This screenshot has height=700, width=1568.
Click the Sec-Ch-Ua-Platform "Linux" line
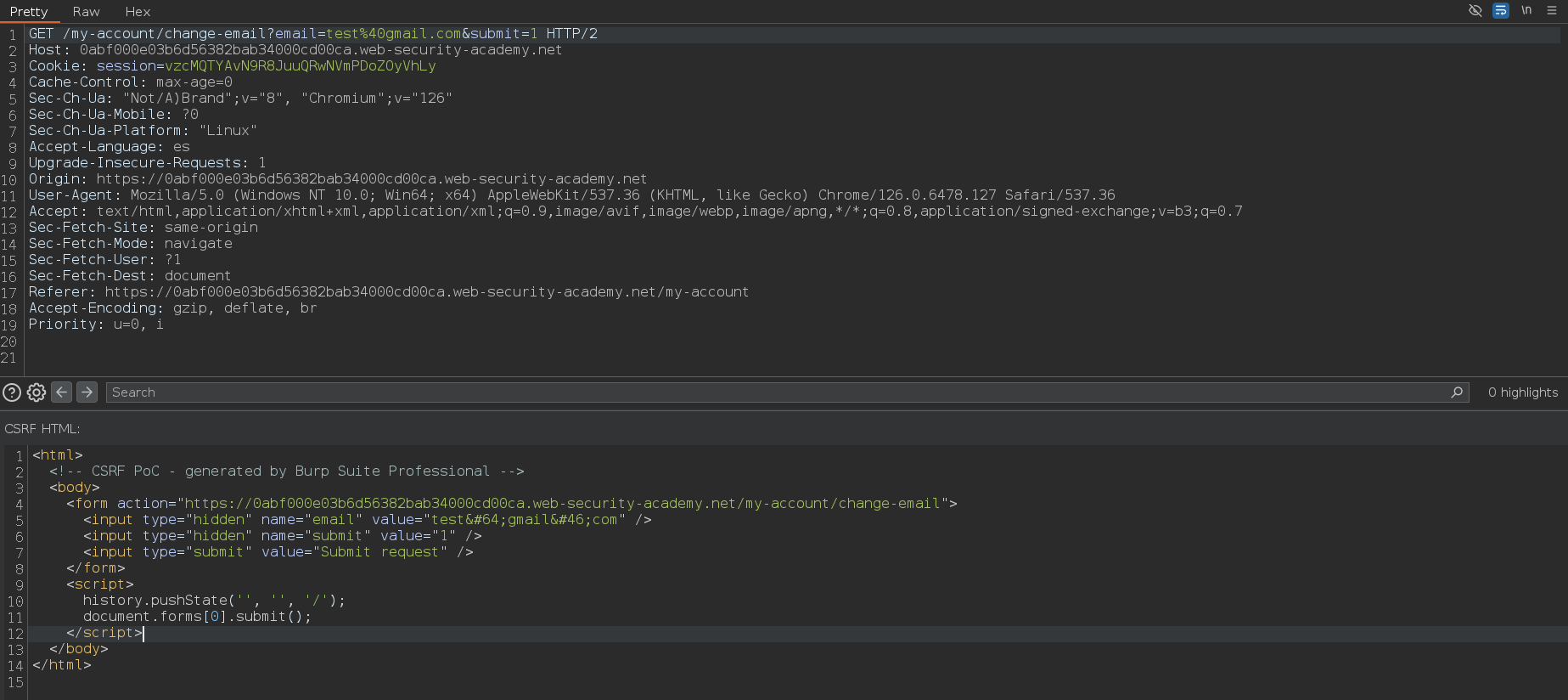pyautogui.click(x=143, y=131)
